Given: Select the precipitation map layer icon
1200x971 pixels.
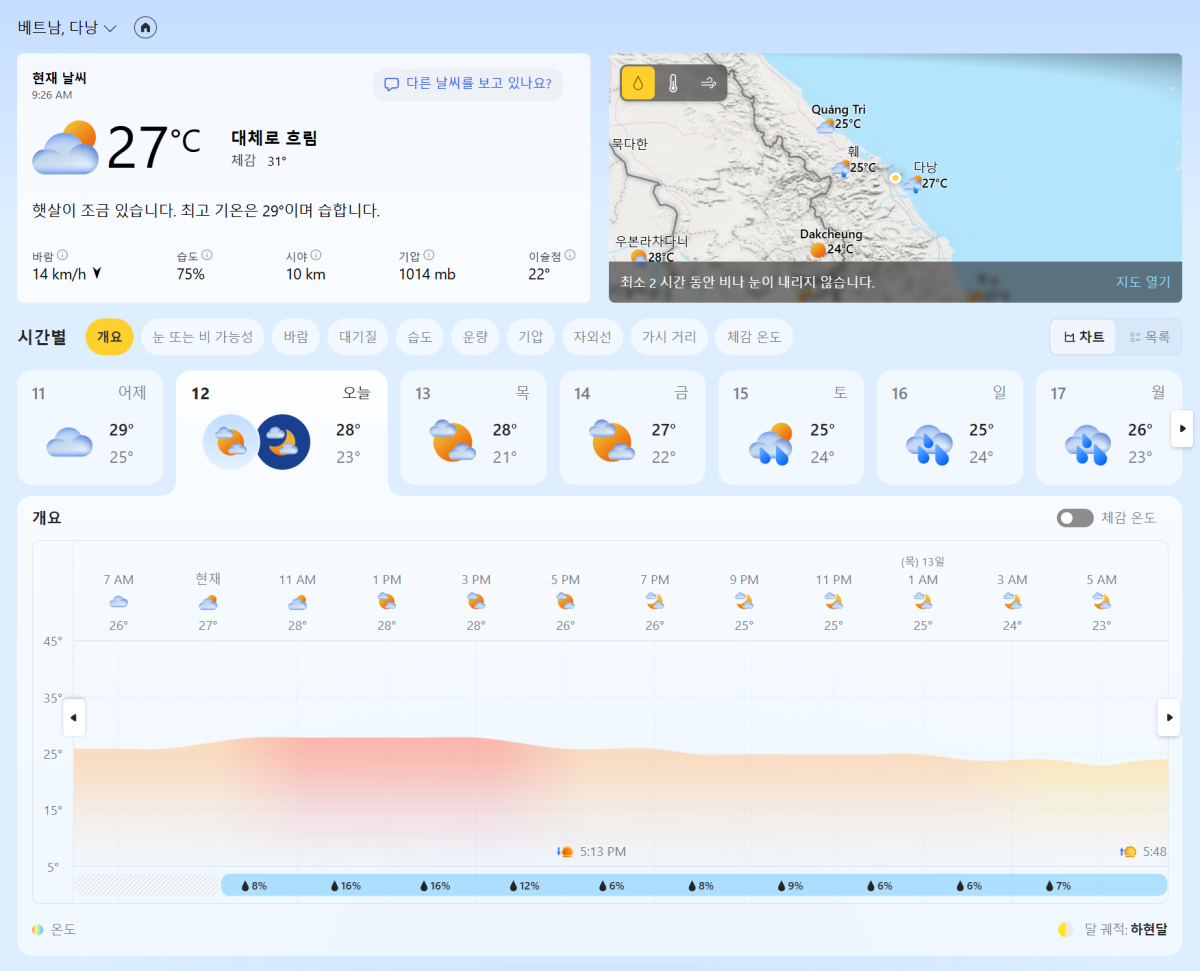Looking at the screenshot, I should (638, 83).
